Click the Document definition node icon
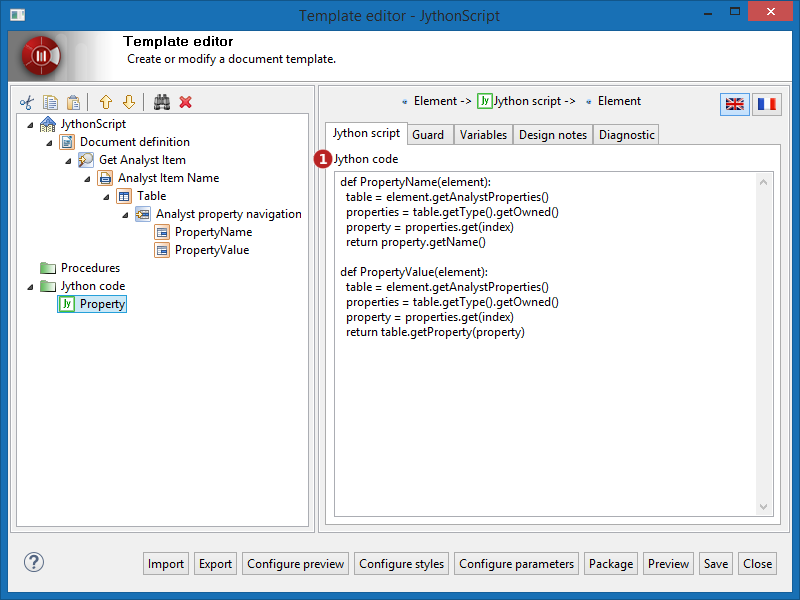The width and height of the screenshot is (800, 600). click(x=67, y=142)
